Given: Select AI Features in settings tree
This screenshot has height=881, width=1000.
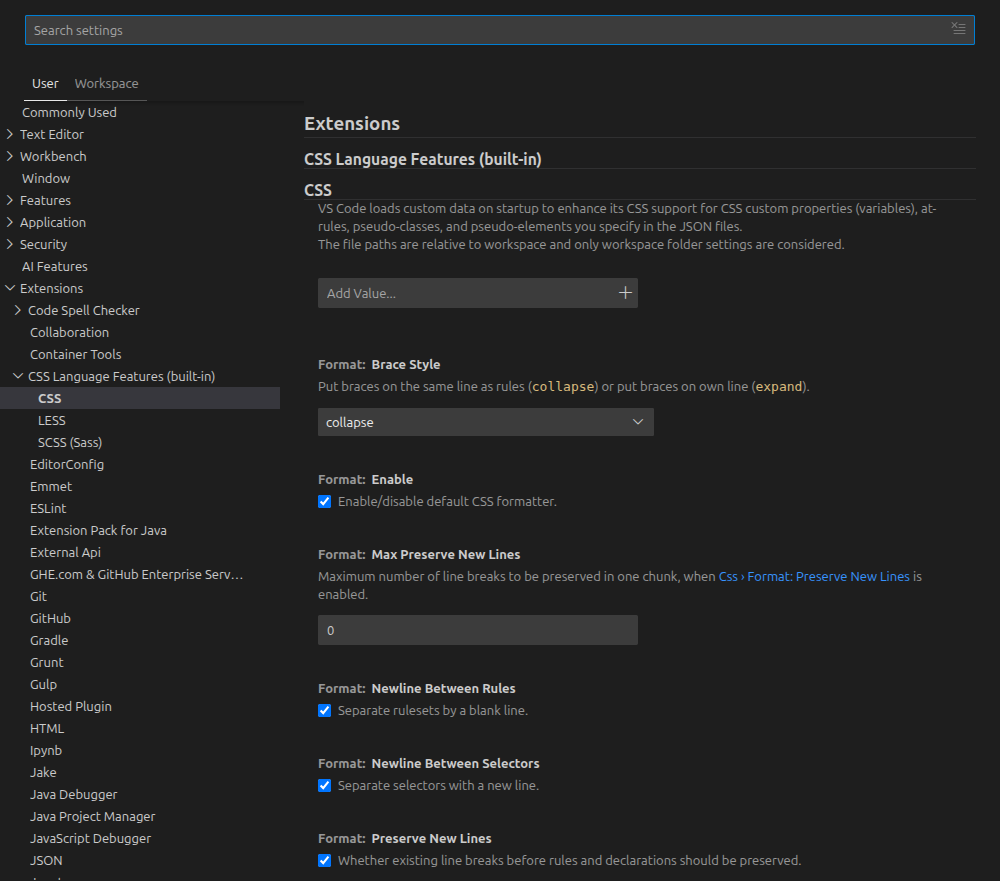Looking at the screenshot, I should pos(55,266).
